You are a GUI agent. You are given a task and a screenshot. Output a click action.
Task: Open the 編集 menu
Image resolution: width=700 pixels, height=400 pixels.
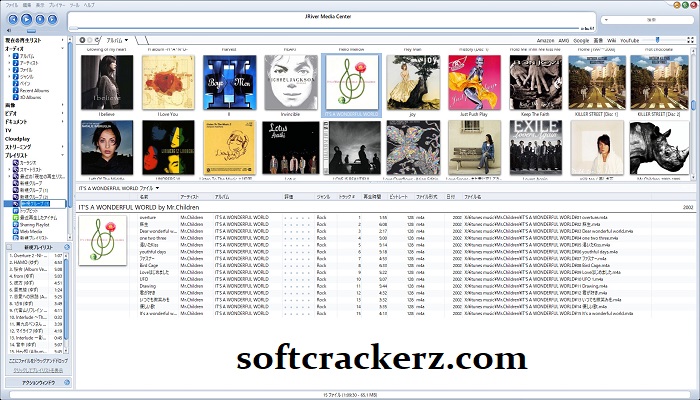coord(26,5)
